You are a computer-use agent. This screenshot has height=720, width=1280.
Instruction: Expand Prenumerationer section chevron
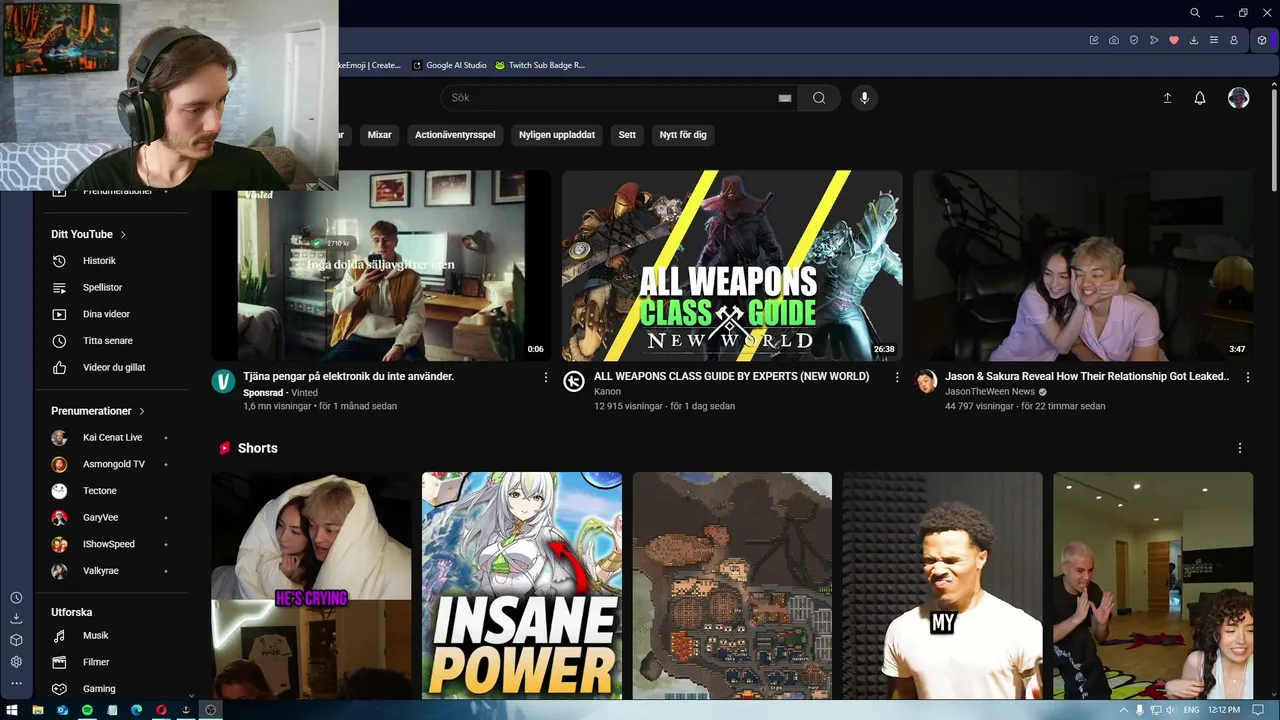pyautogui.click(x=142, y=411)
